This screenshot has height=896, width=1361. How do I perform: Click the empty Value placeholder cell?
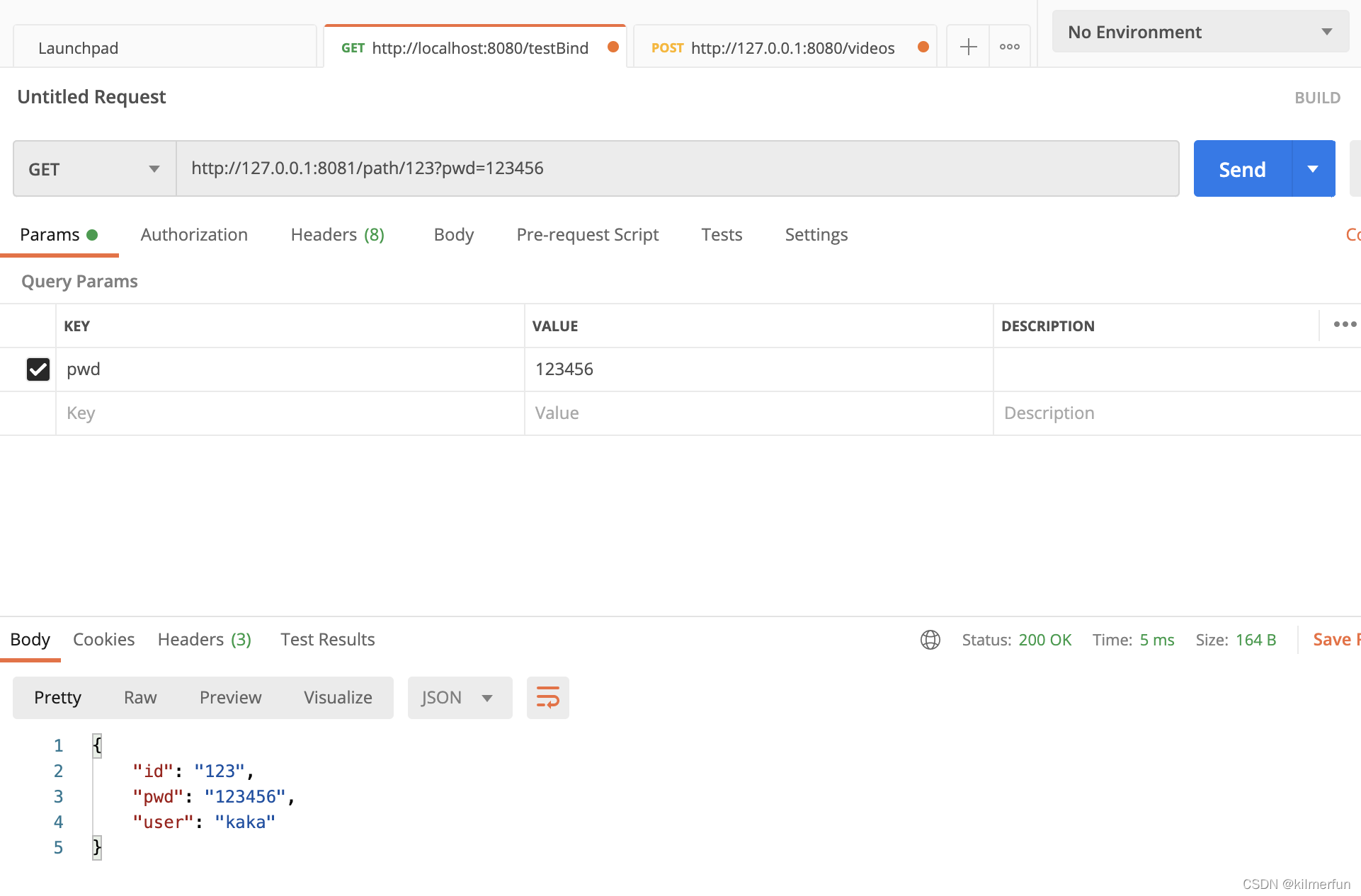[x=758, y=413]
